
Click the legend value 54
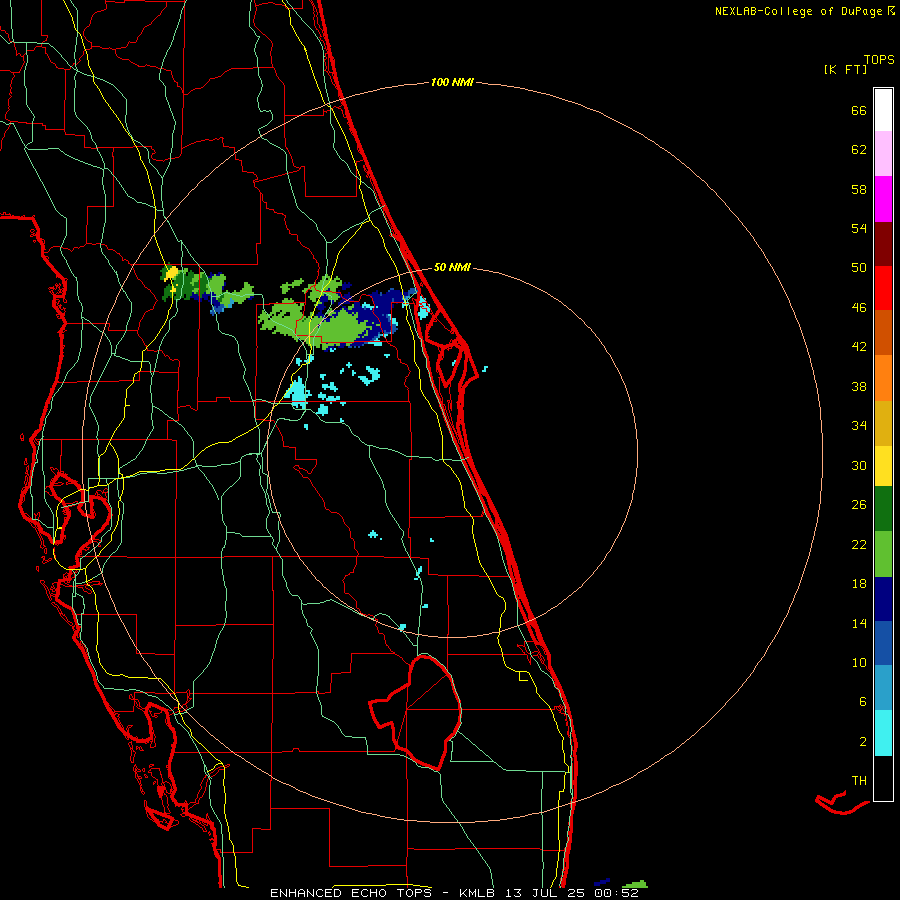tap(859, 228)
